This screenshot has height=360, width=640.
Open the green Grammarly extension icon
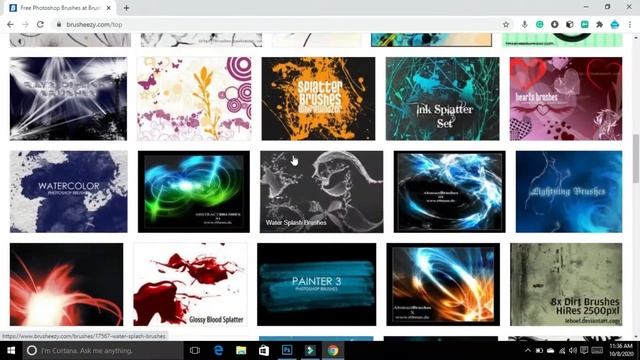540,24
